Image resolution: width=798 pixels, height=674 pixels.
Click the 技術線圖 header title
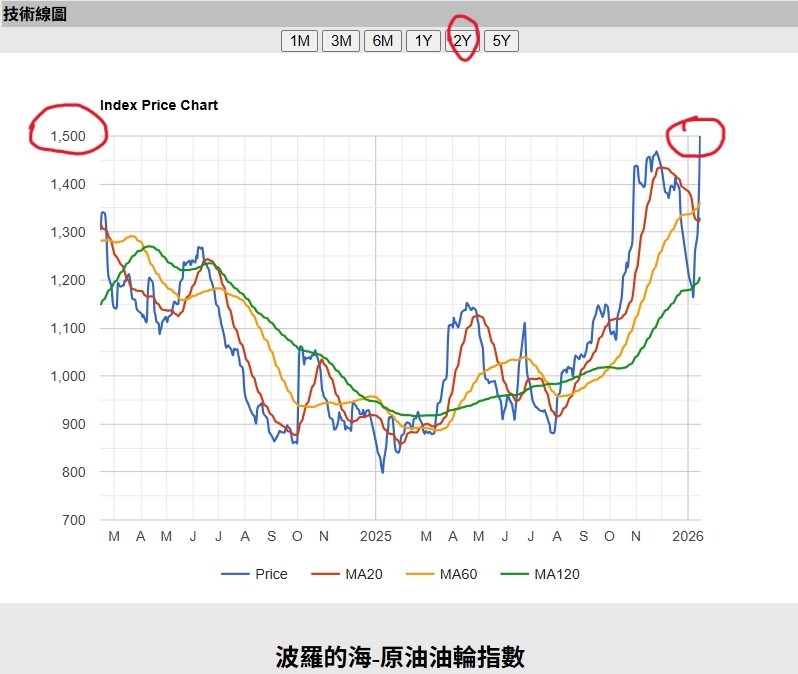tap(35, 14)
